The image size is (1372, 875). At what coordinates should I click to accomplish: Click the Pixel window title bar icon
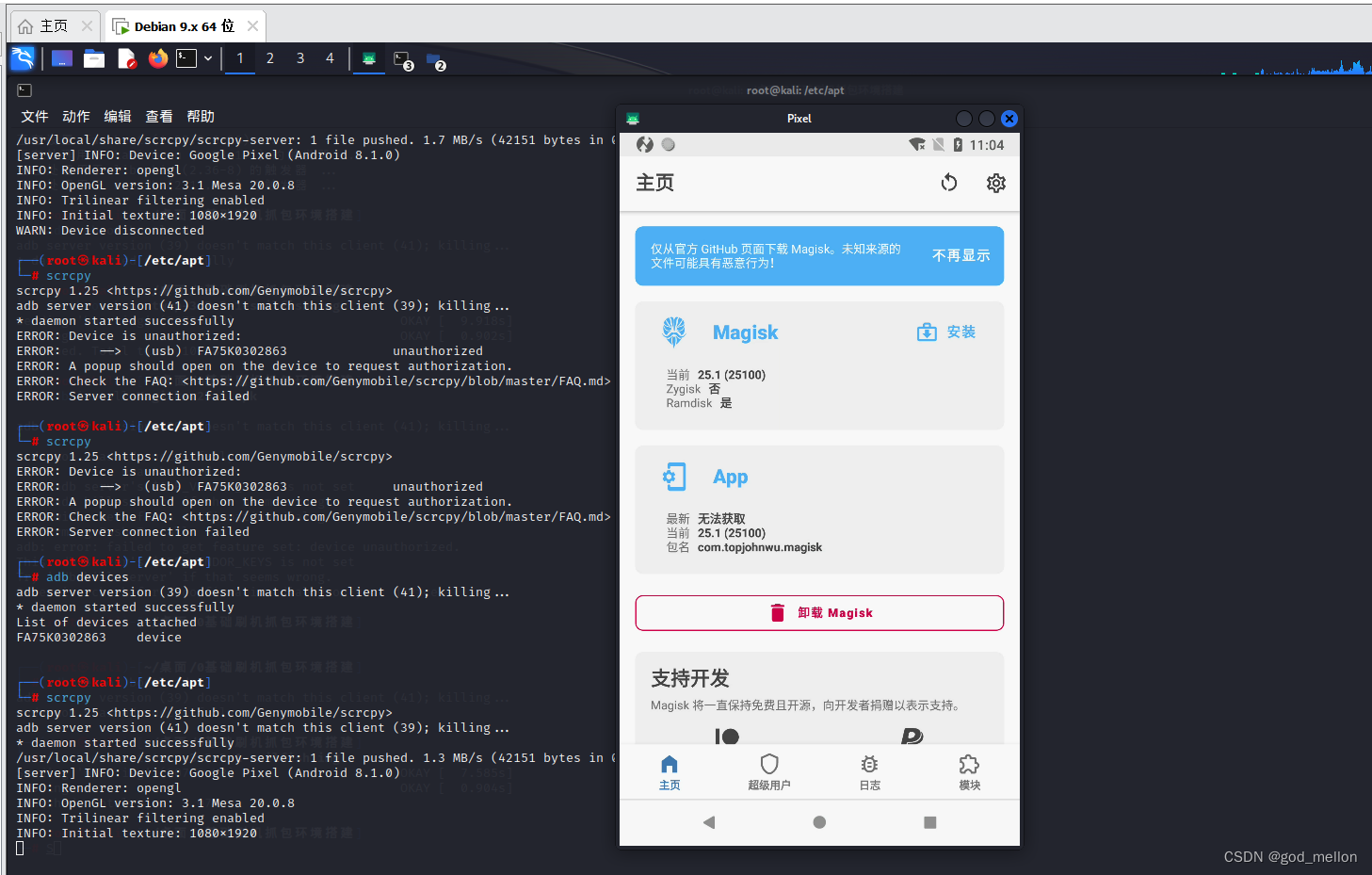point(633,119)
